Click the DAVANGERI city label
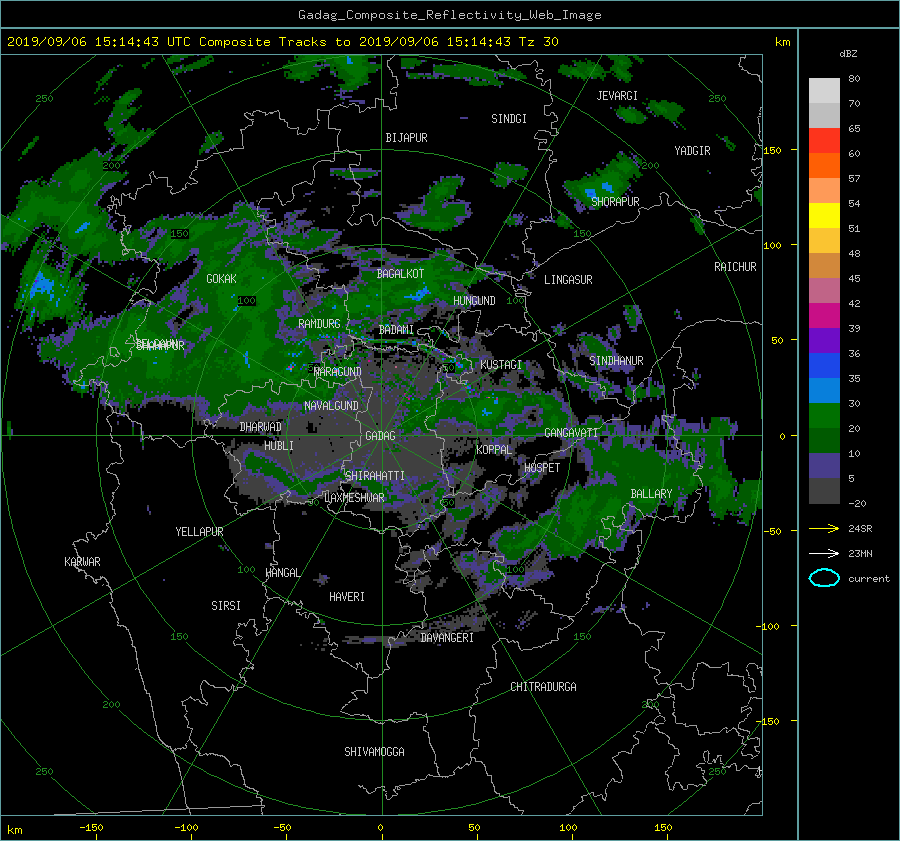The width and height of the screenshot is (900, 841). tap(447, 638)
